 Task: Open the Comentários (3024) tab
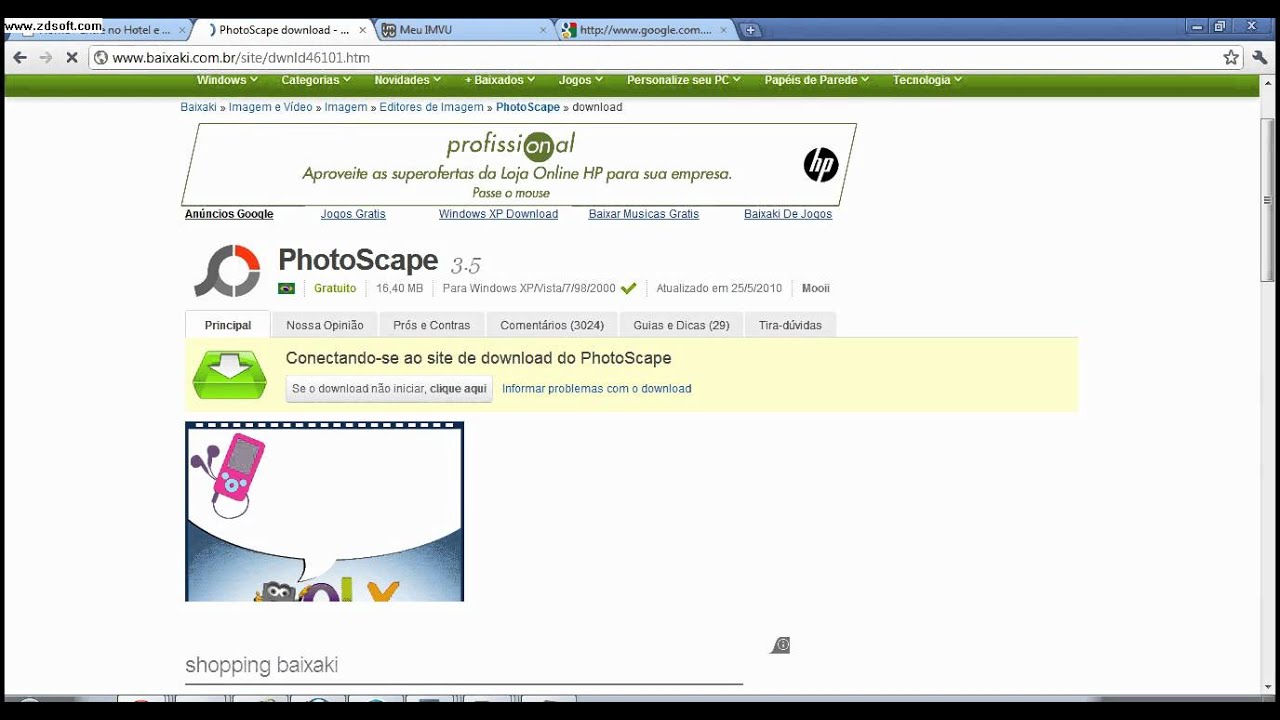[552, 325]
